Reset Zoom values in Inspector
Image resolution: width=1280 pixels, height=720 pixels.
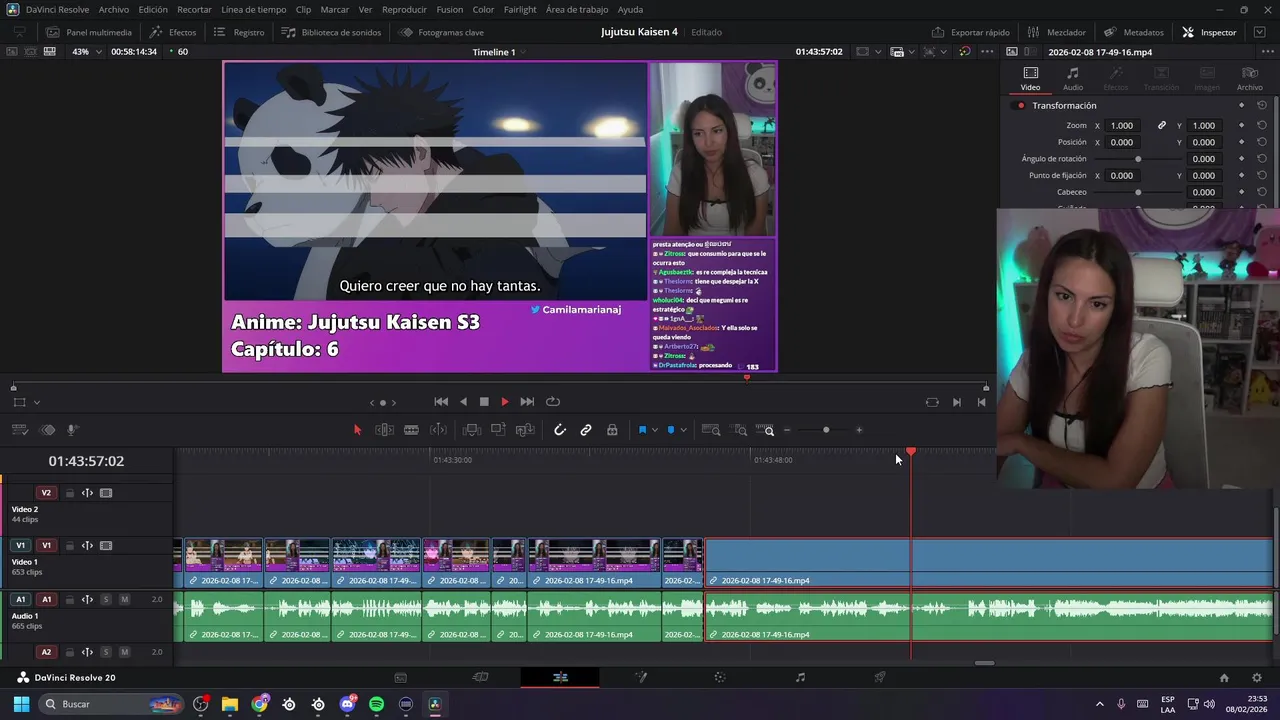pyautogui.click(x=1262, y=125)
